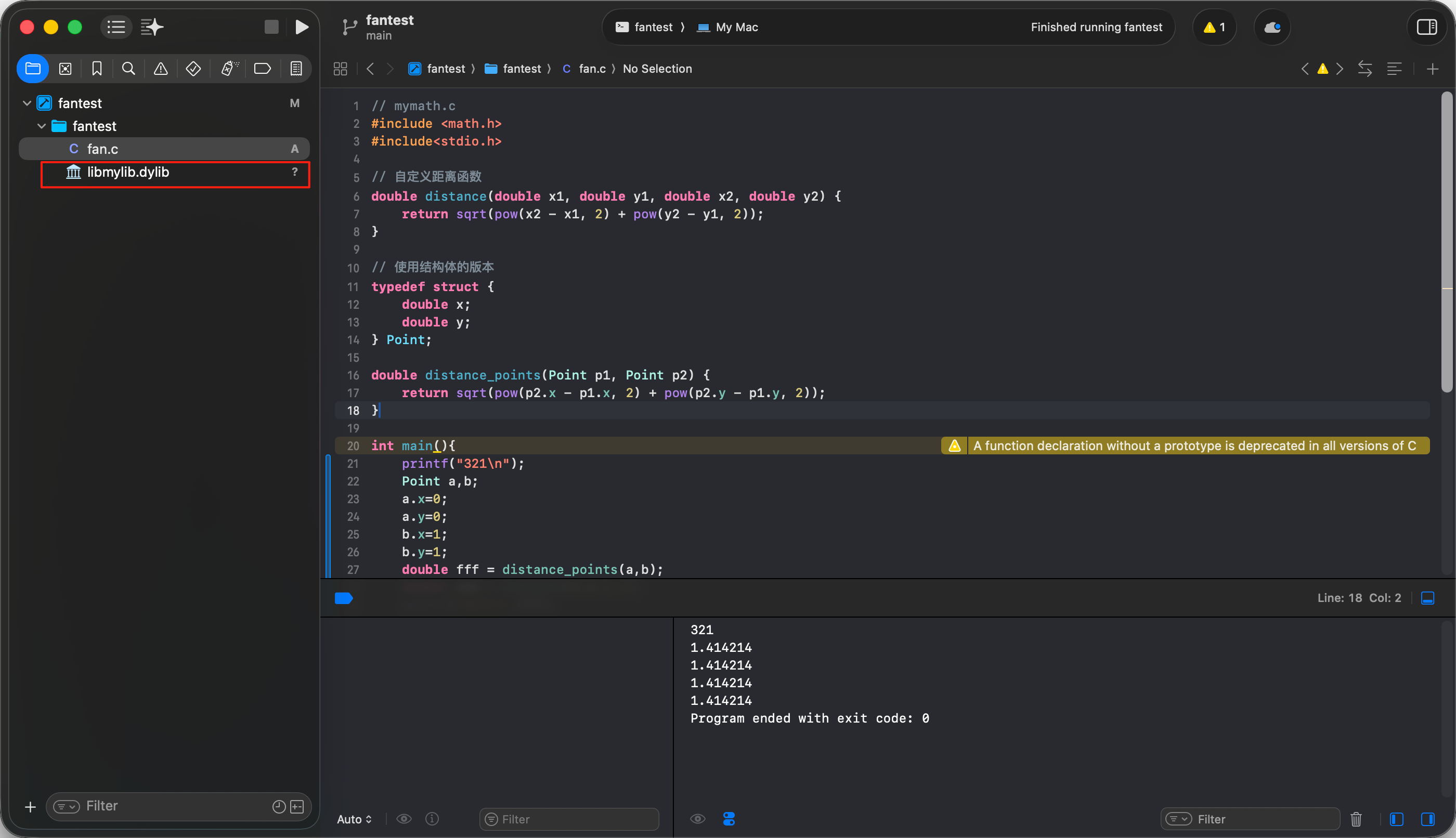Toggle the right inspector panel
Screen dimensions: 1456x838
coord(1427,27)
